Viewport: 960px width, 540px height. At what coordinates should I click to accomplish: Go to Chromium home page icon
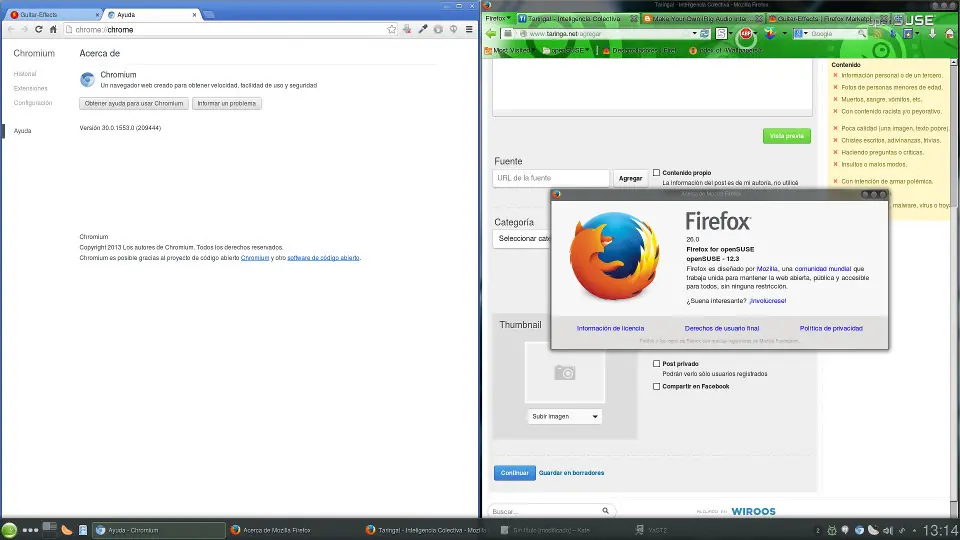[53, 29]
